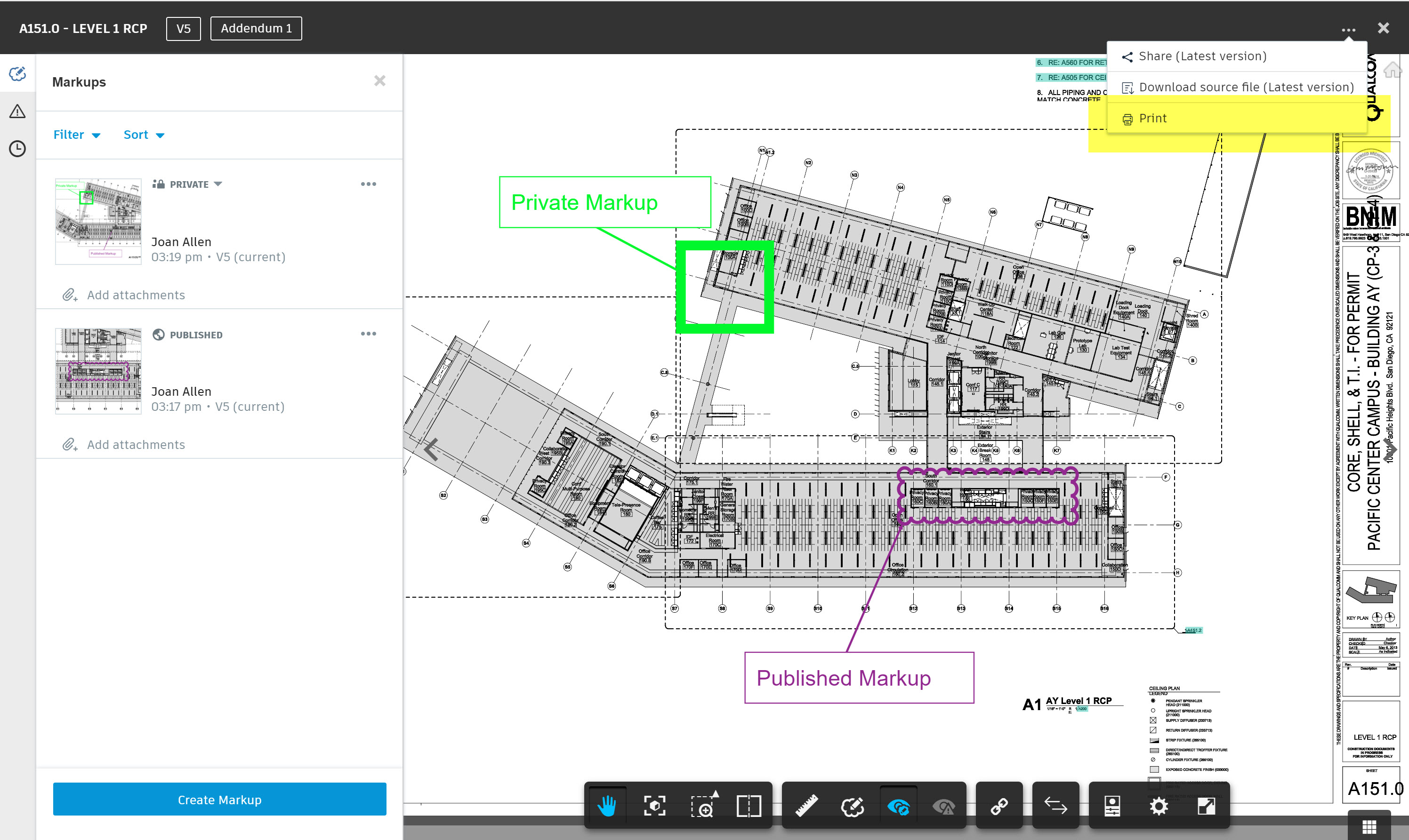The height and width of the screenshot is (840, 1409).
Task: Open the Issues warning sidebar icon
Action: 17,111
